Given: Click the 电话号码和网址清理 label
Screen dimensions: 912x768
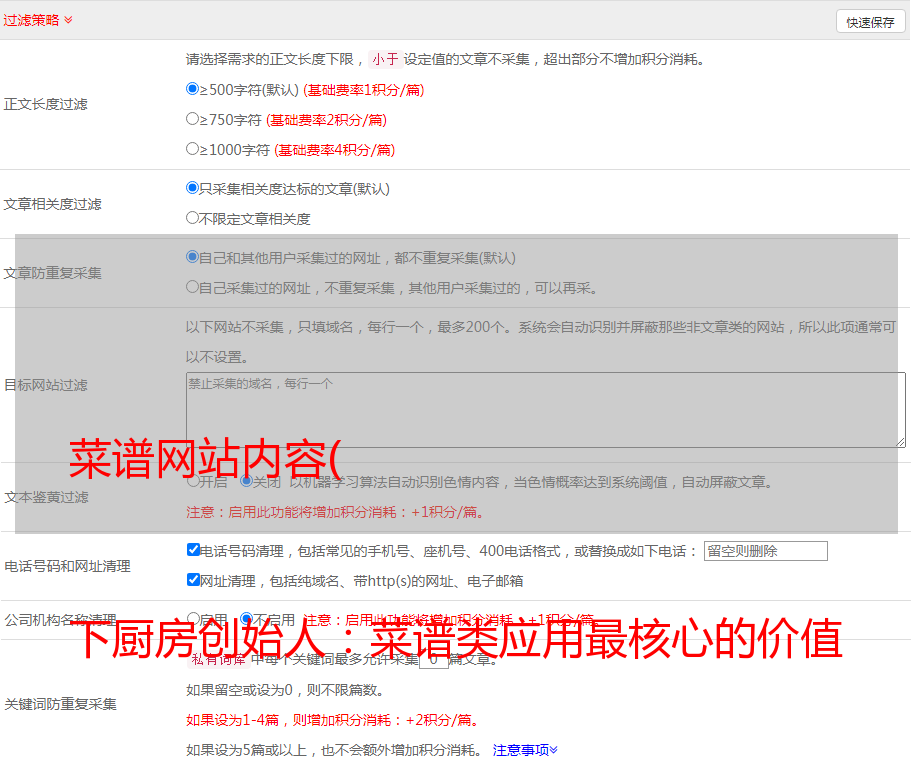Looking at the screenshot, I should point(67,566).
